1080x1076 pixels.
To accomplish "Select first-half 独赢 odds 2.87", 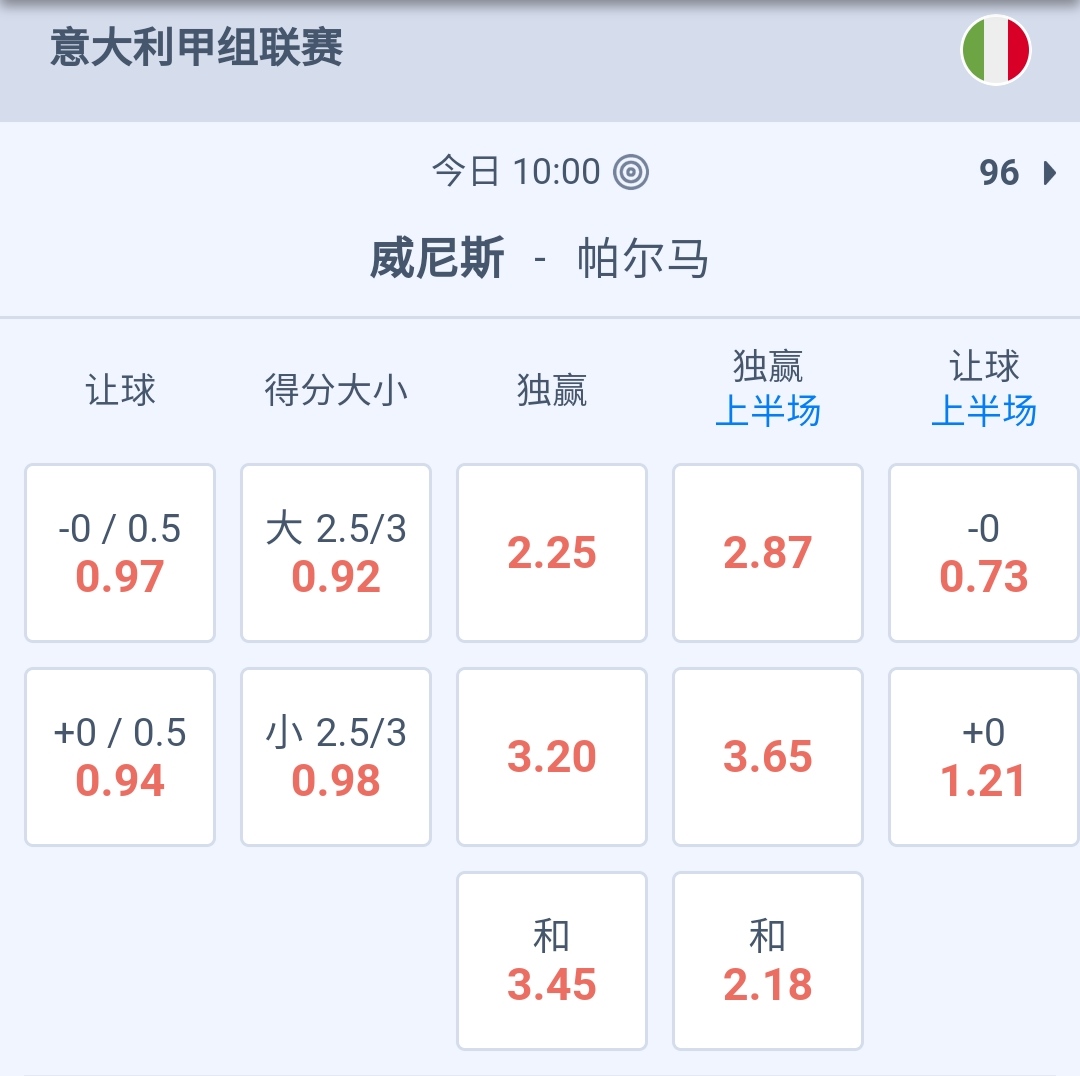I will point(768,553).
